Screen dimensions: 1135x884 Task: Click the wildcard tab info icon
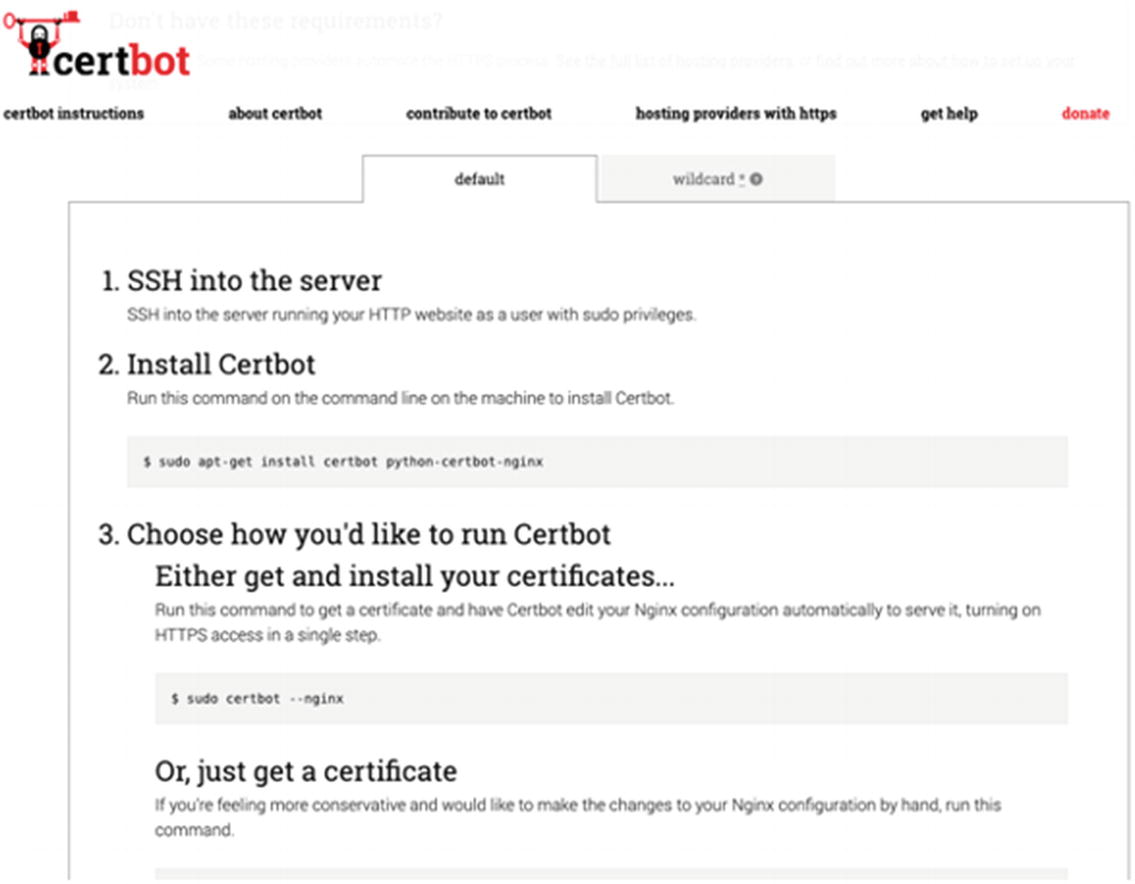click(x=756, y=179)
